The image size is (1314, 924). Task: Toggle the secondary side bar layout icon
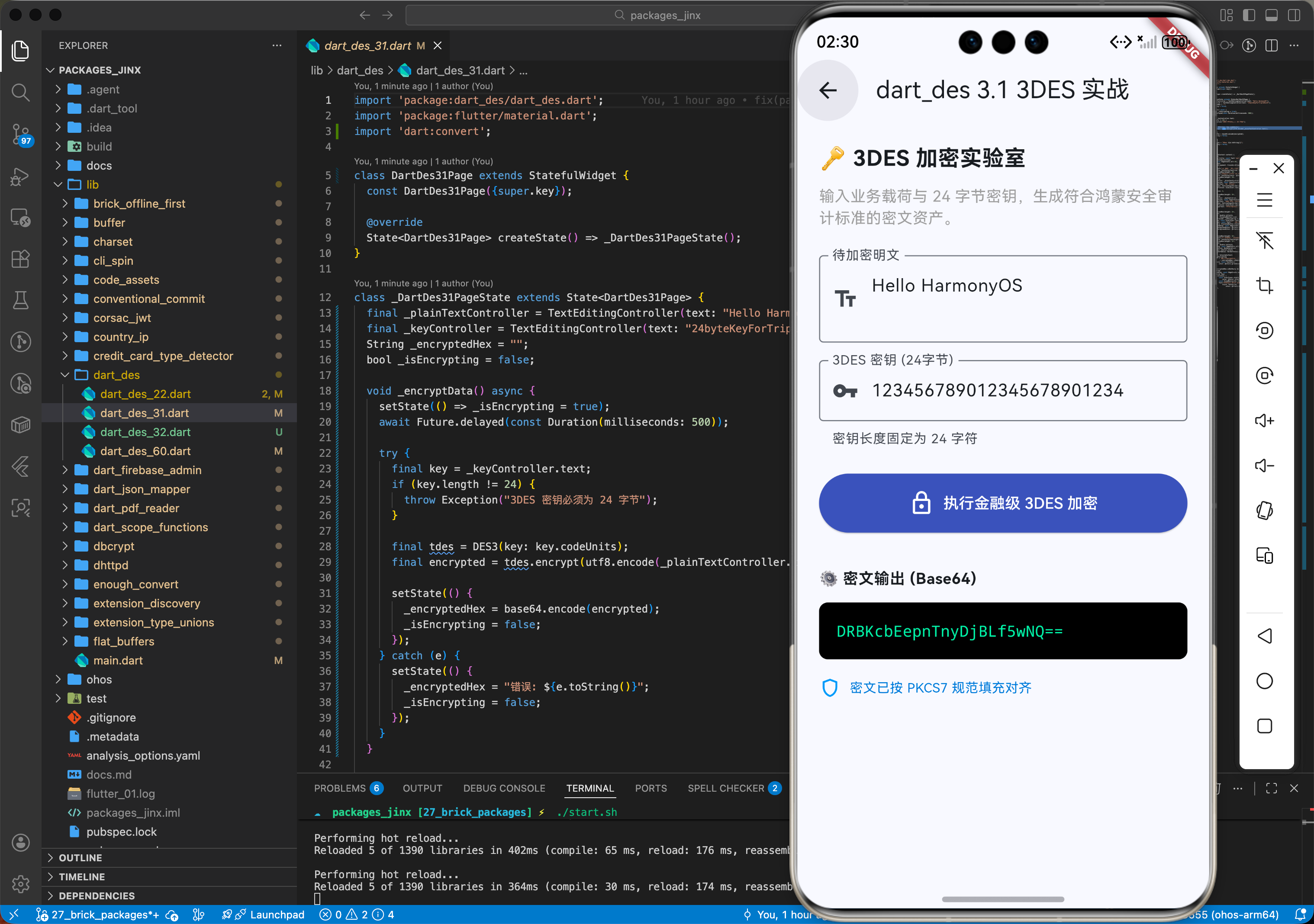tap(1293, 16)
